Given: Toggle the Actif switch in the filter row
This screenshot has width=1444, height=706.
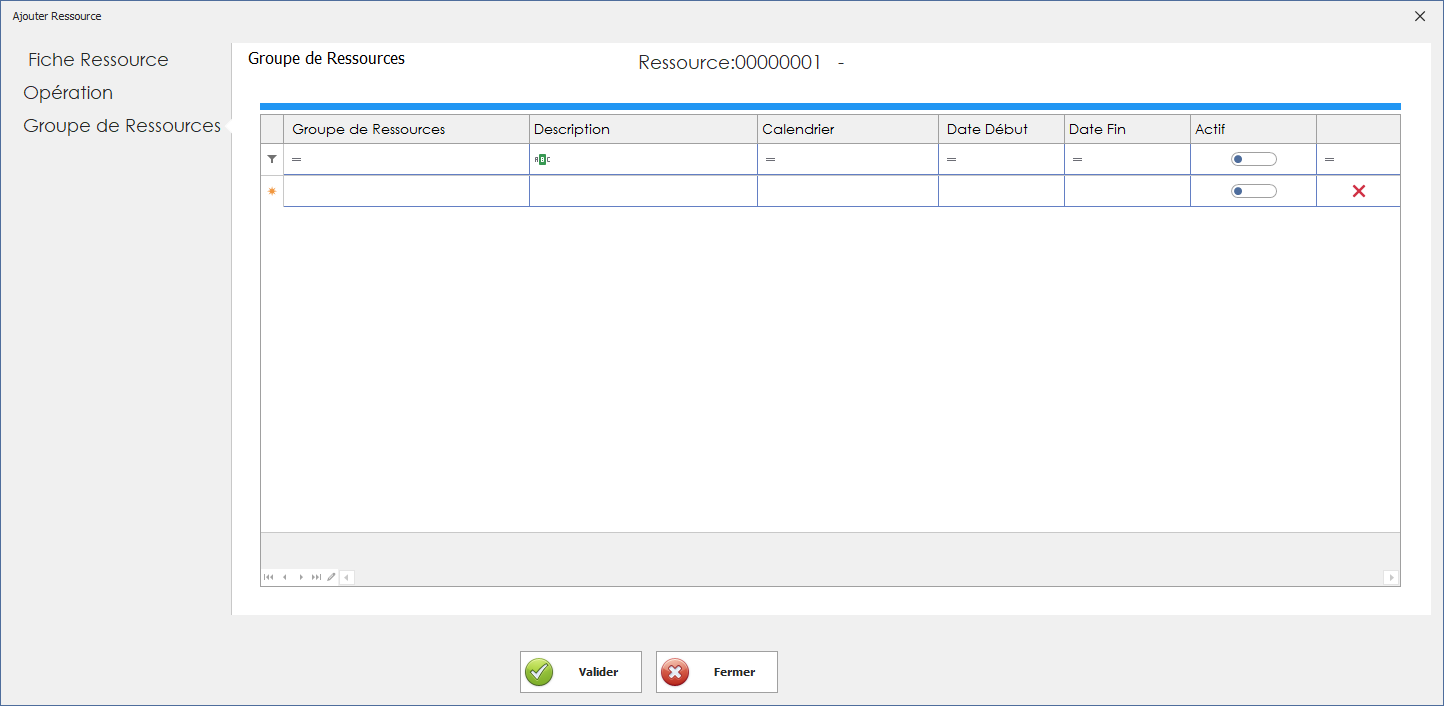Looking at the screenshot, I should [x=1253, y=158].
